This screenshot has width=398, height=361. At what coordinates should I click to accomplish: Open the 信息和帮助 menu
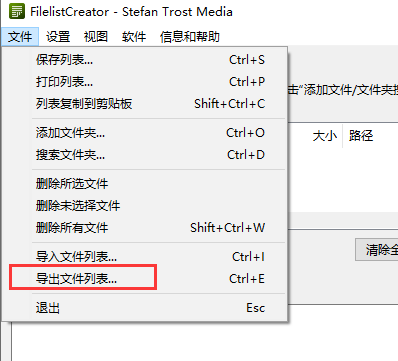(190, 36)
